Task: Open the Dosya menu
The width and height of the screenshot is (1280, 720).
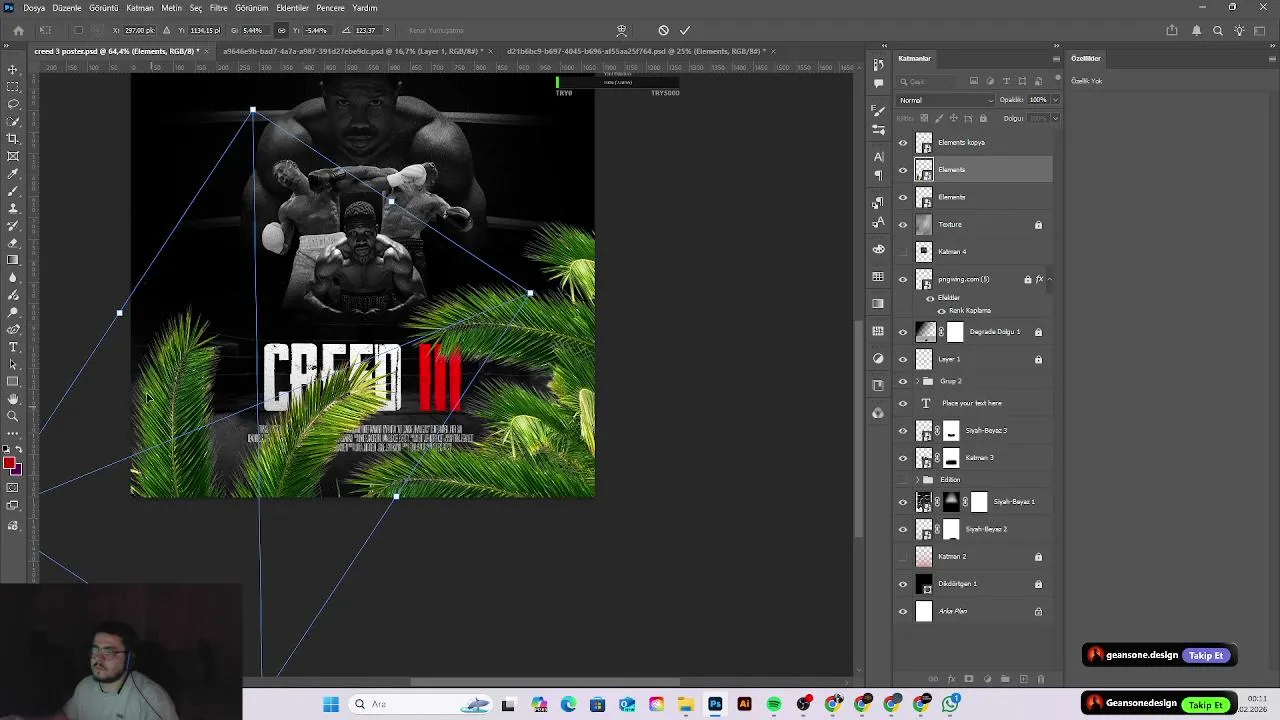Action: pyautogui.click(x=34, y=8)
